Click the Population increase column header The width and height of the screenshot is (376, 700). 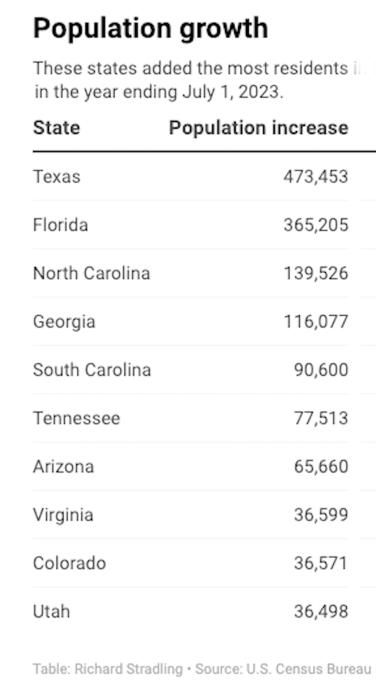(259, 128)
